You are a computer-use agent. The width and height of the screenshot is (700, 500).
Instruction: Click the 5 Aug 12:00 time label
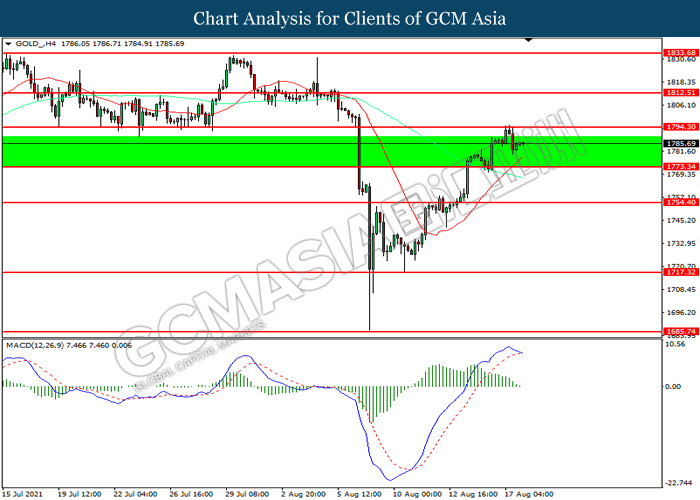tap(359, 494)
